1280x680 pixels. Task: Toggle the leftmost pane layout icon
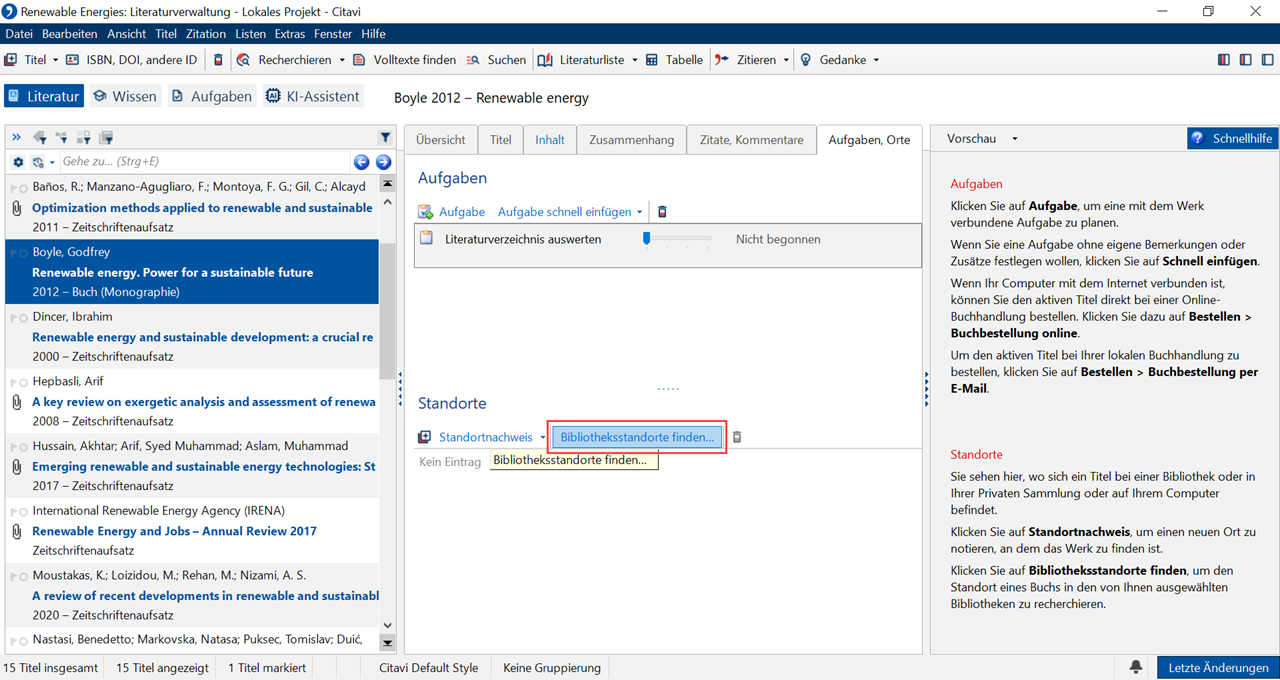tap(1223, 60)
